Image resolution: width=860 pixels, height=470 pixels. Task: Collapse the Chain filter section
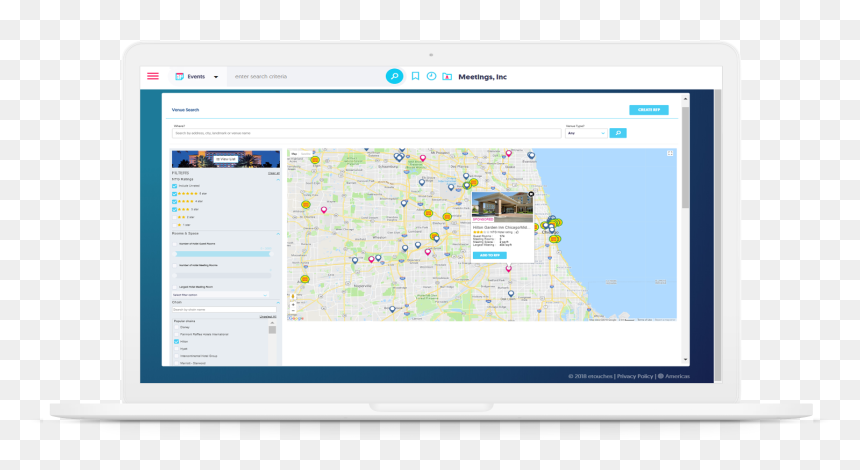click(x=278, y=303)
